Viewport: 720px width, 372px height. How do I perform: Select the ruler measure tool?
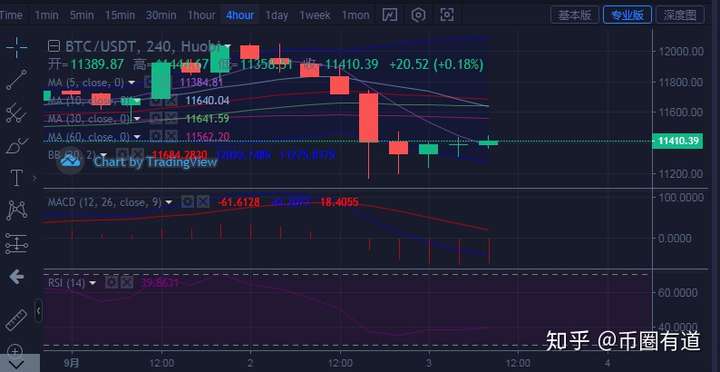point(17,321)
